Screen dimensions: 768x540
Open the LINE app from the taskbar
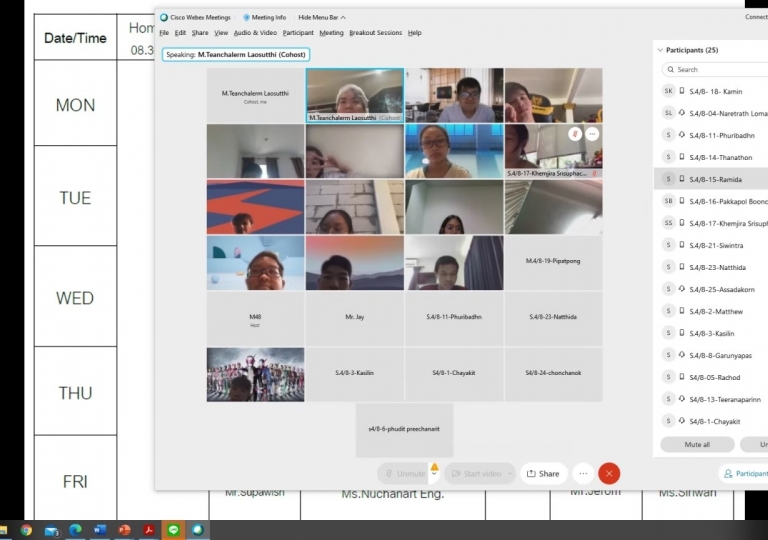point(173,530)
